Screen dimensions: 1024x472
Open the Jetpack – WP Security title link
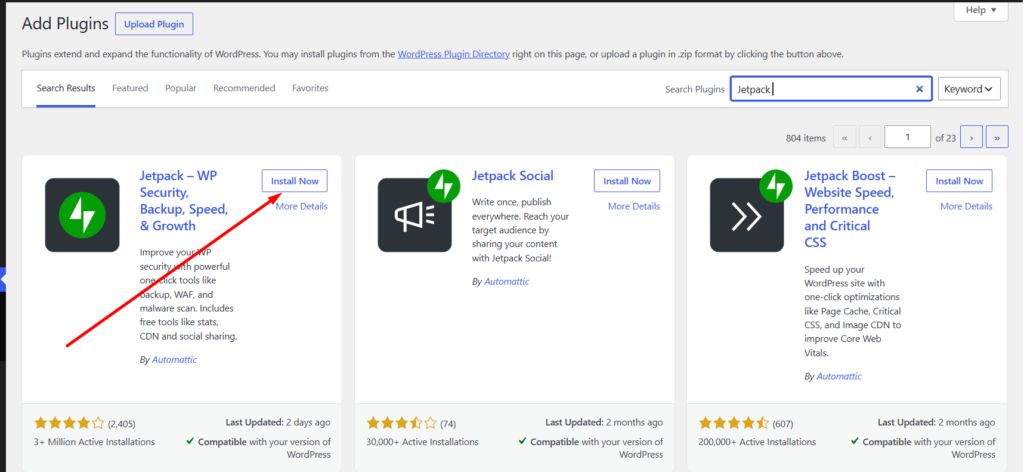point(184,201)
